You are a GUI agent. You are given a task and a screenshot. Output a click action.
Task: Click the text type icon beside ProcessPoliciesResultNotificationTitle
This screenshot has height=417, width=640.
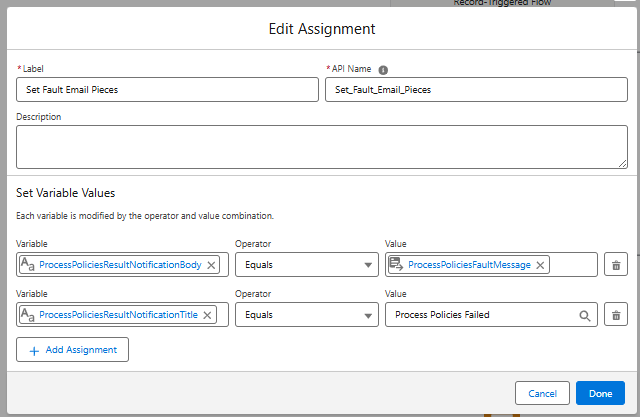(x=28, y=315)
